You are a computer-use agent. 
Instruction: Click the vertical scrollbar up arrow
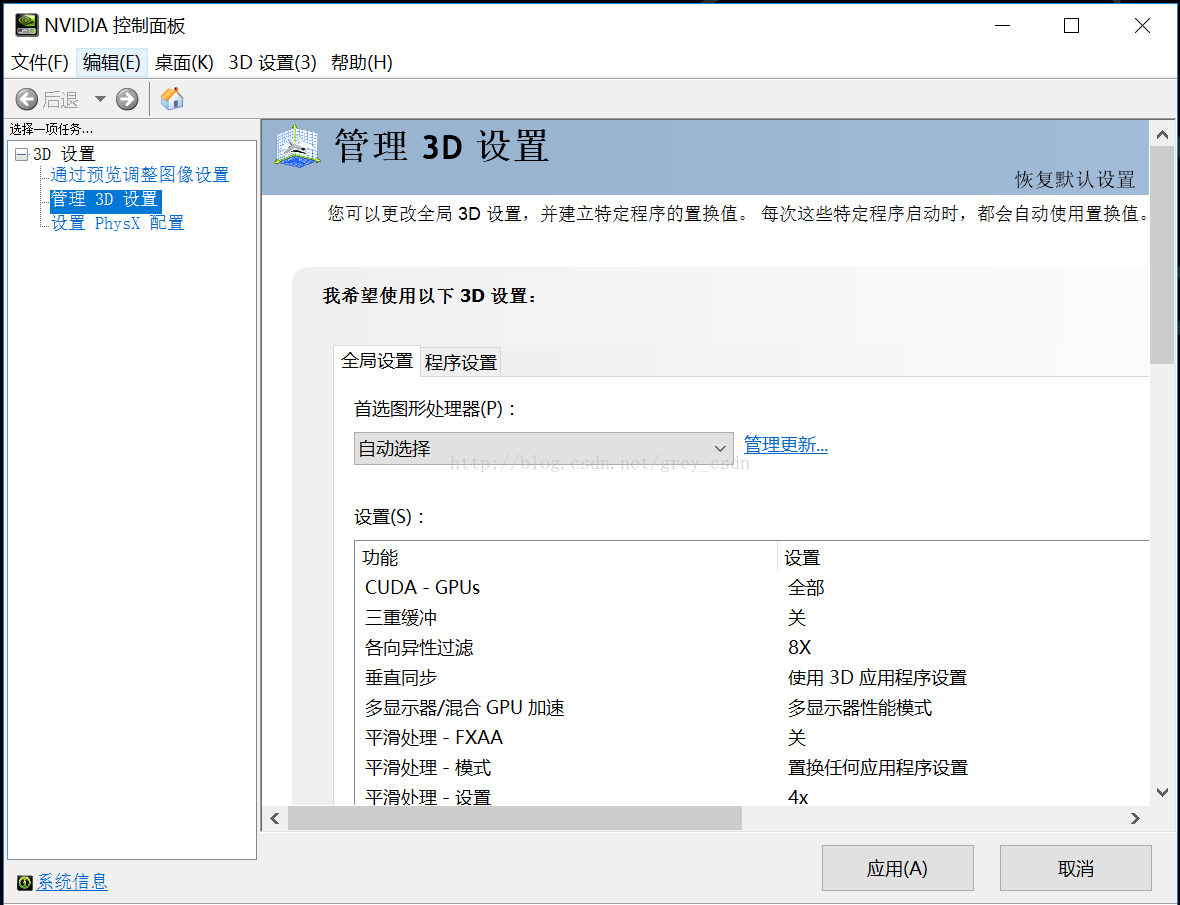[1163, 135]
